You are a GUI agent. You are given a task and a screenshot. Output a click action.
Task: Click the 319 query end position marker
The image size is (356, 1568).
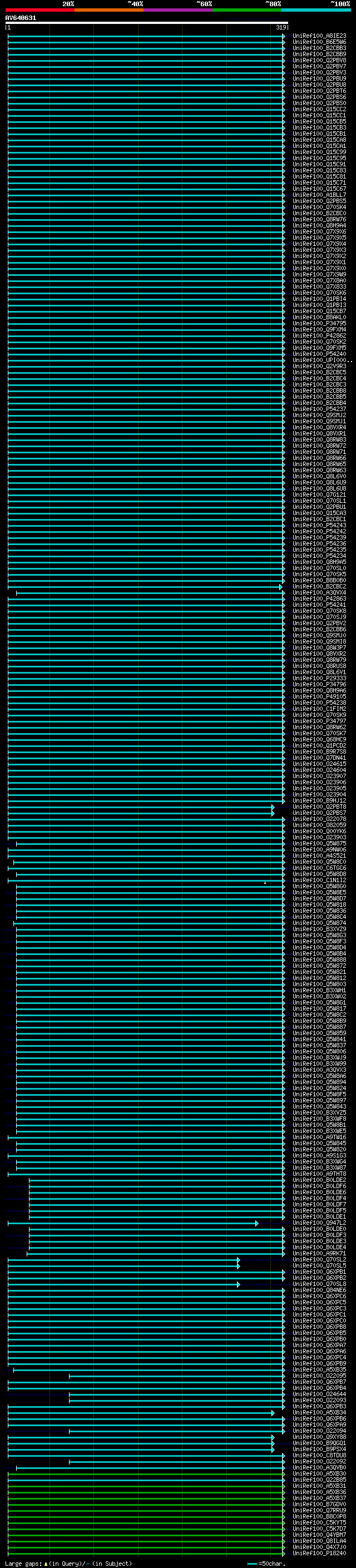[x=280, y=27]
